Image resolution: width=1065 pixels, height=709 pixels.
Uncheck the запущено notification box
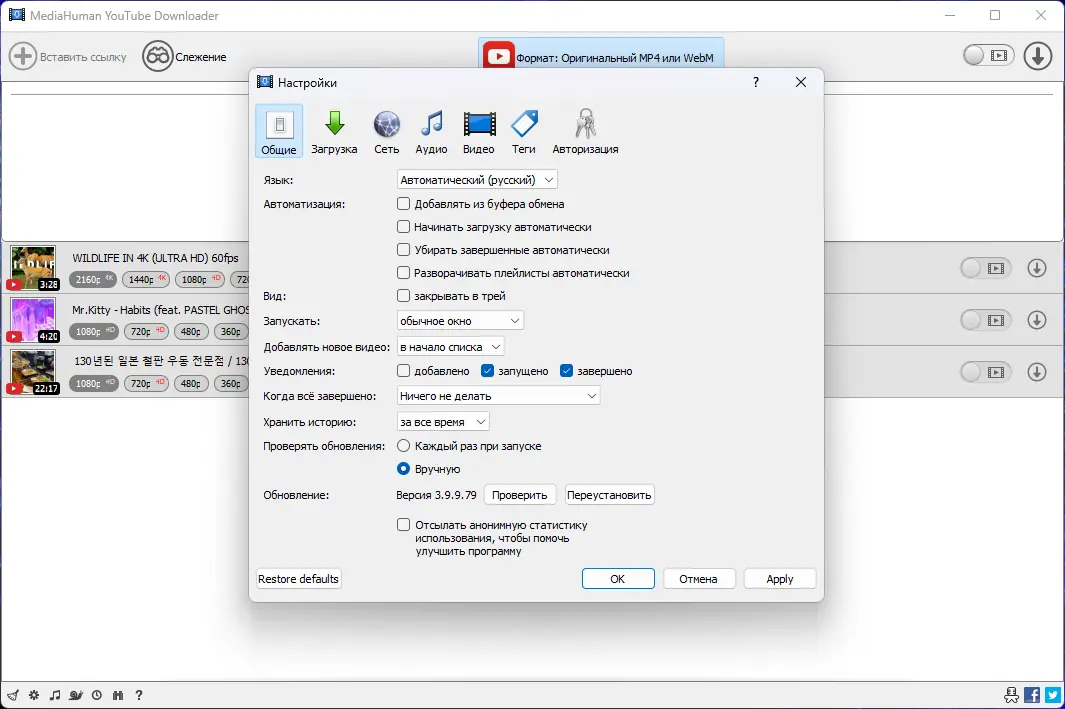(487, 371)
